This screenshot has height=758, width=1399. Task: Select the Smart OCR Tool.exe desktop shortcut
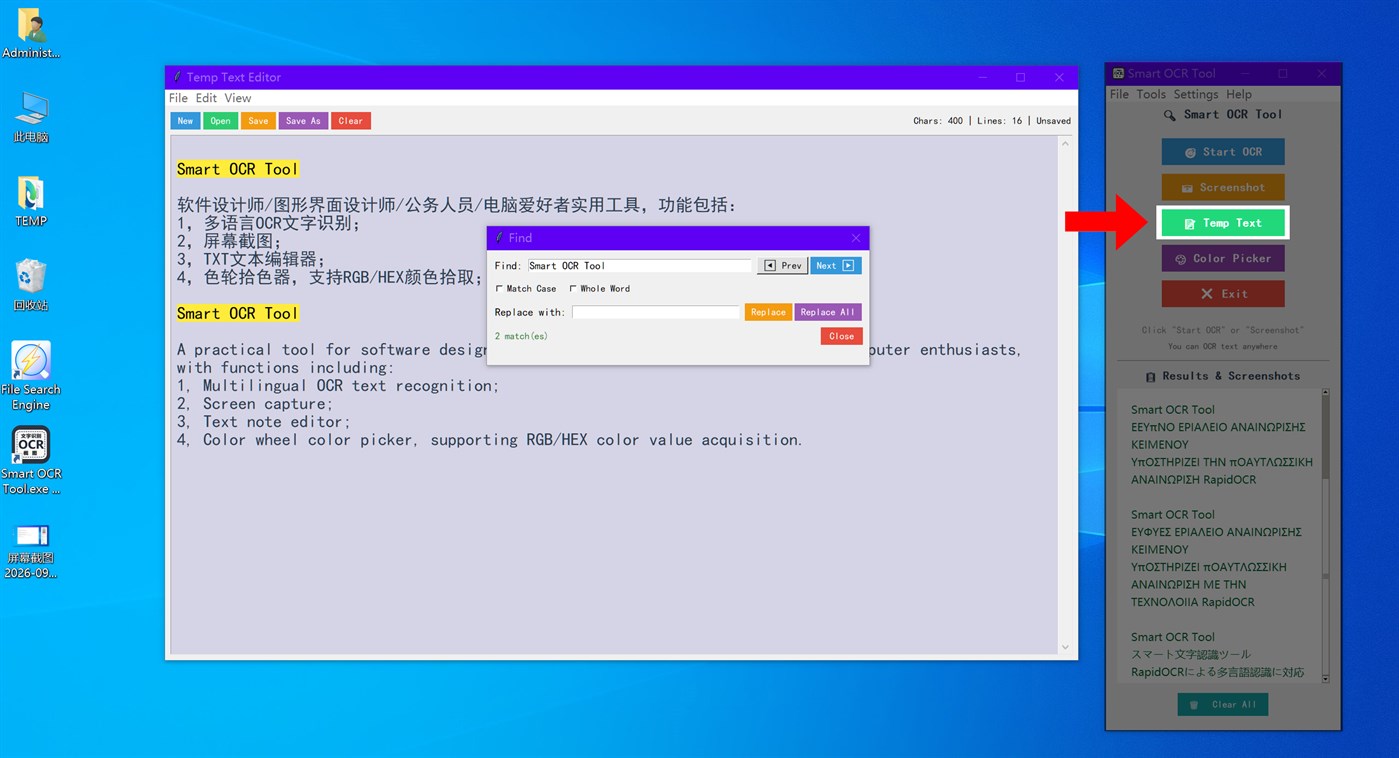tap(31, 461)
